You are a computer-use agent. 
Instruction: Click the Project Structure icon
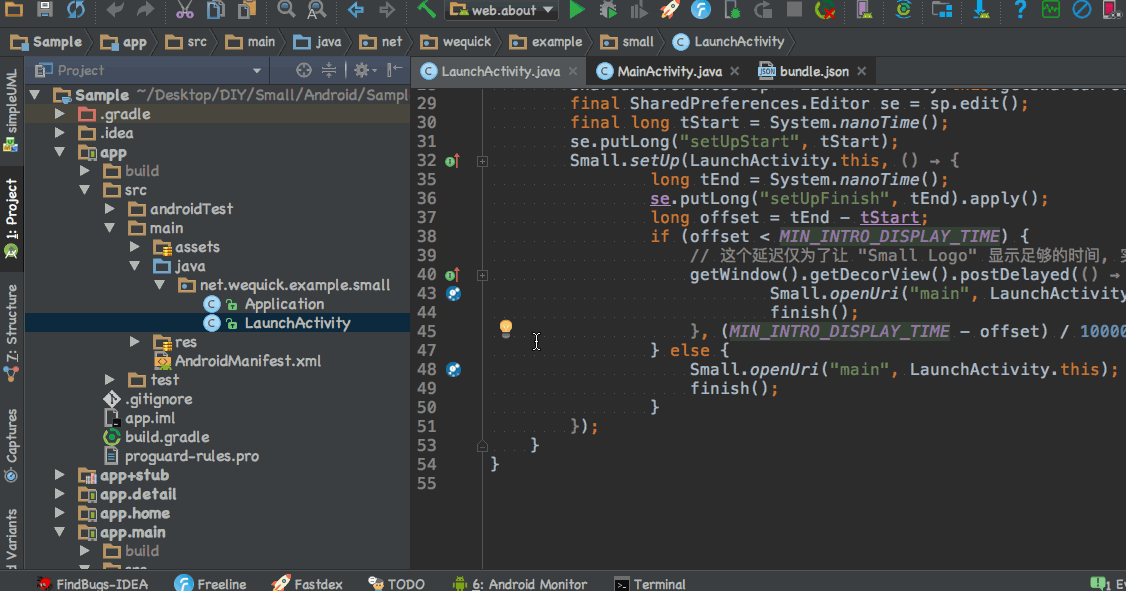(x=942, y=9)
